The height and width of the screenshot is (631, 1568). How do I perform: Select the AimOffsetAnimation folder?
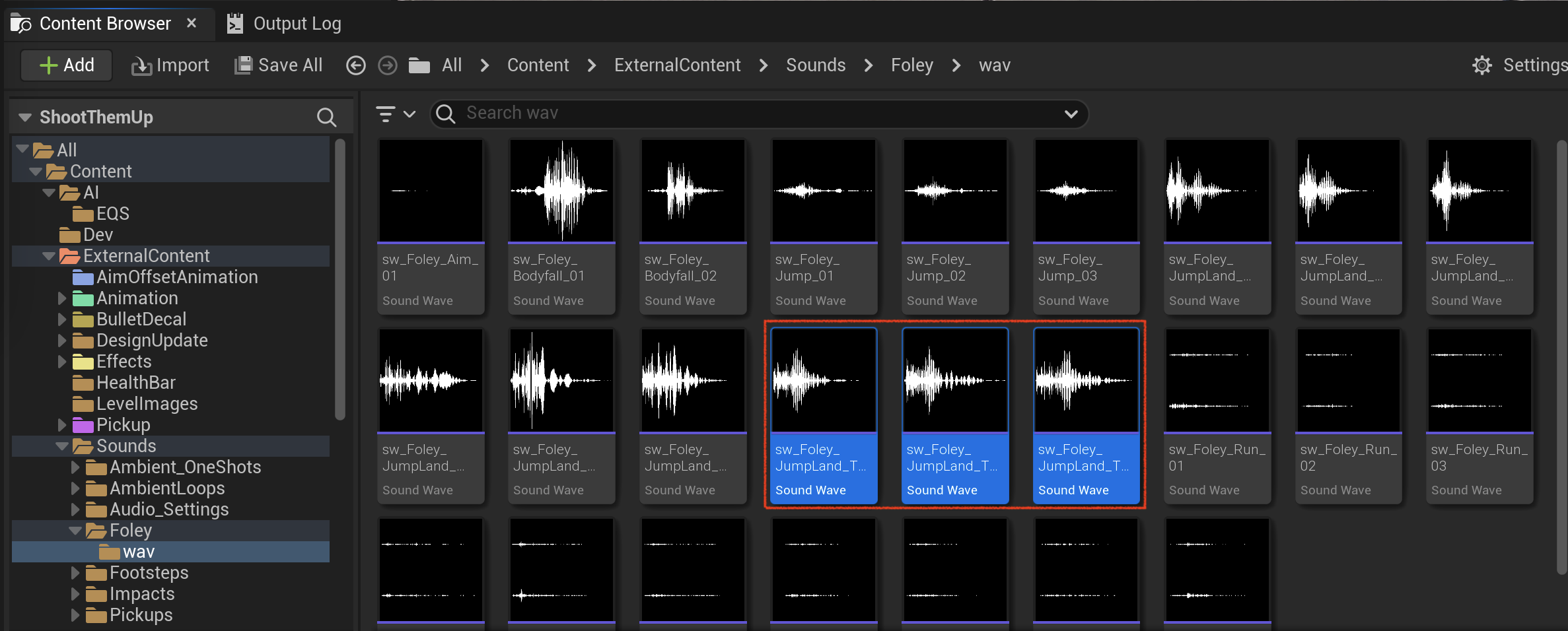pyautogui.click(x=170, y=277)
